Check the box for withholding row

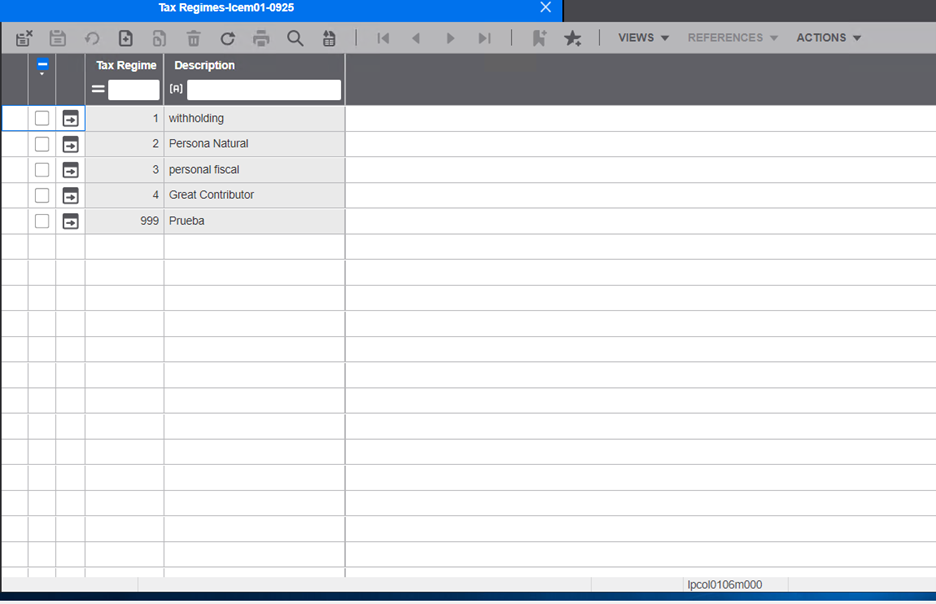pos(42,118)
